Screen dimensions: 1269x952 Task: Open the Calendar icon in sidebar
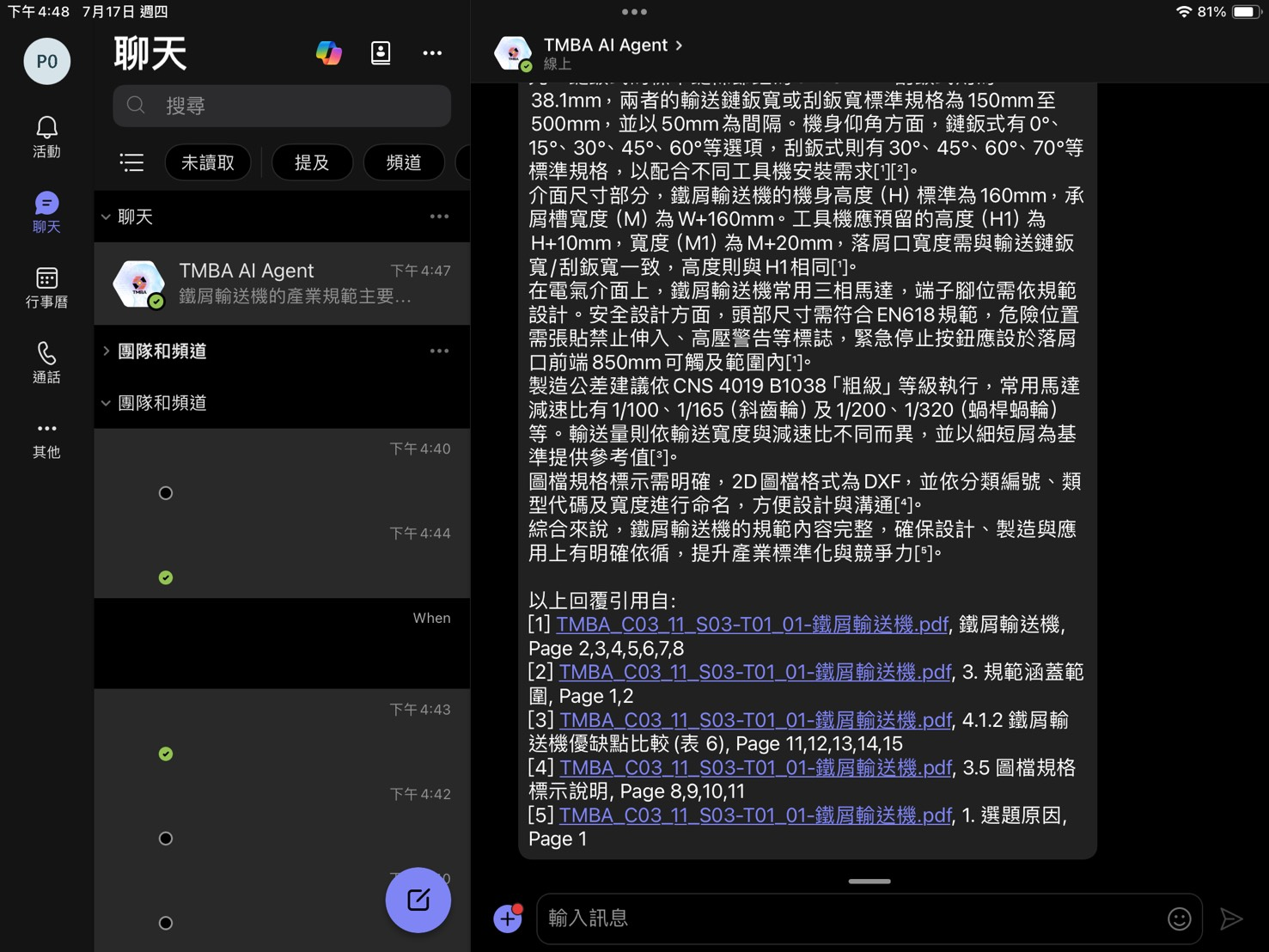coord(46,287)
